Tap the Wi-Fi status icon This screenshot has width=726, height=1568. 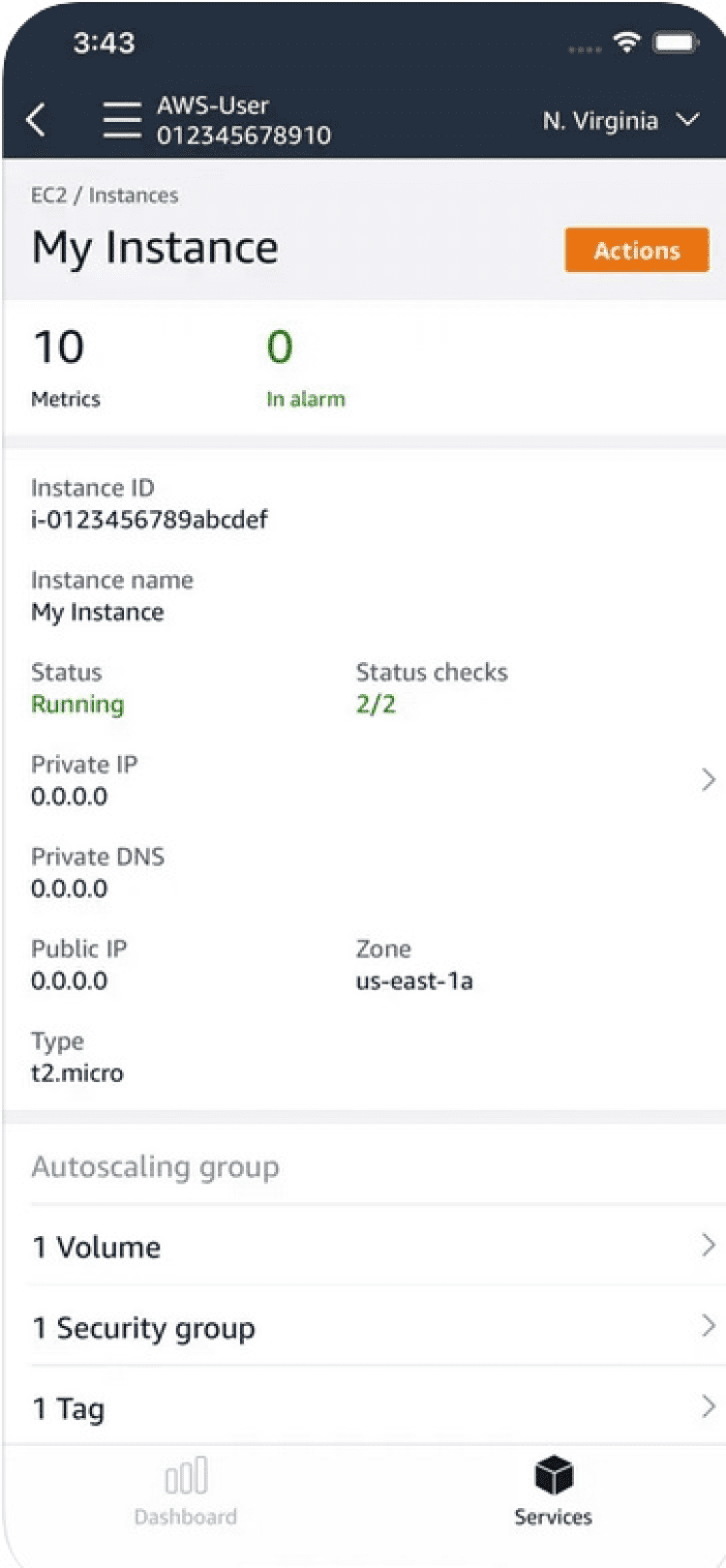[627, 42]
